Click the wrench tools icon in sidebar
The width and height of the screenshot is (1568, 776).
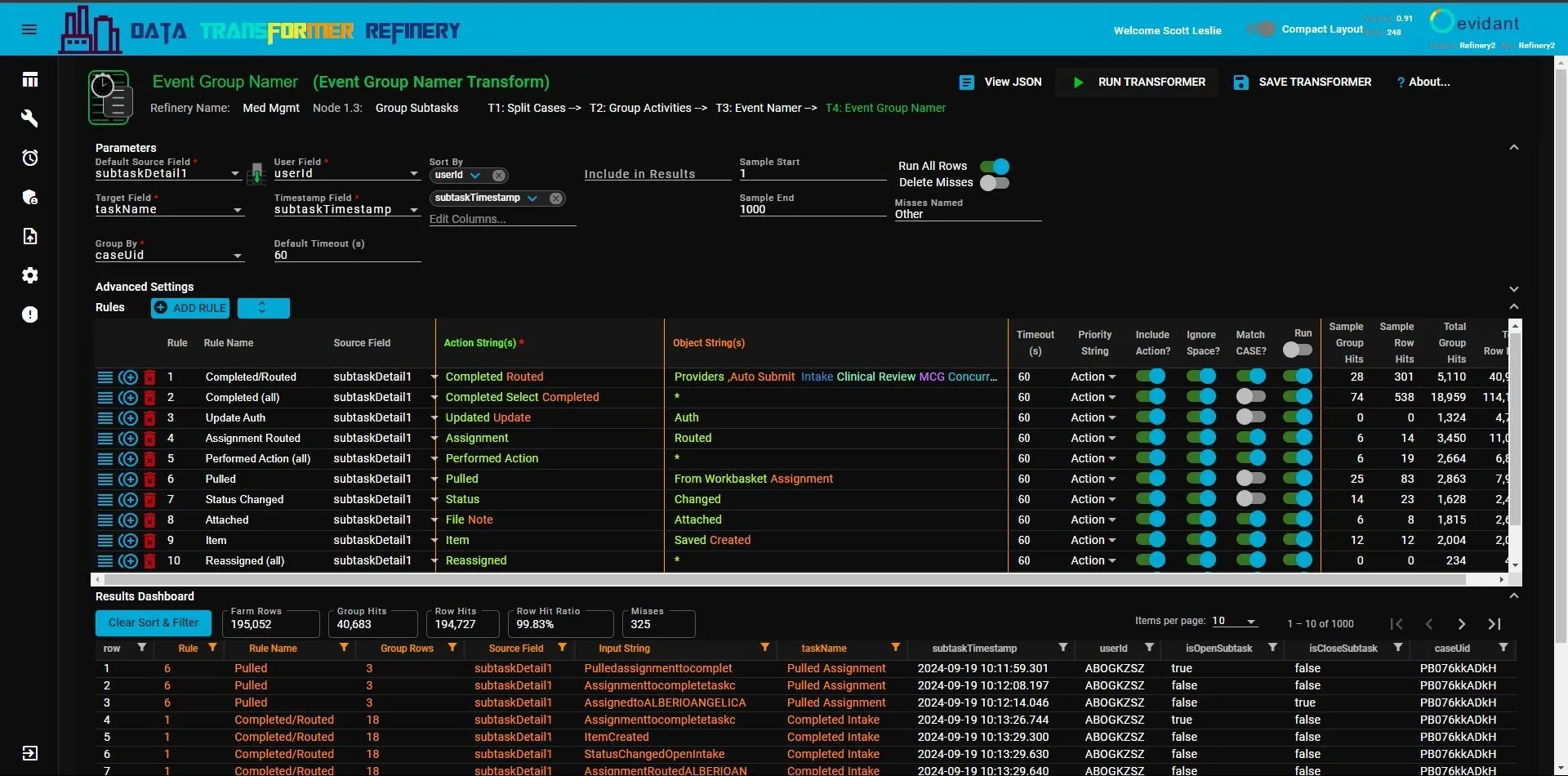click(29, 118)
